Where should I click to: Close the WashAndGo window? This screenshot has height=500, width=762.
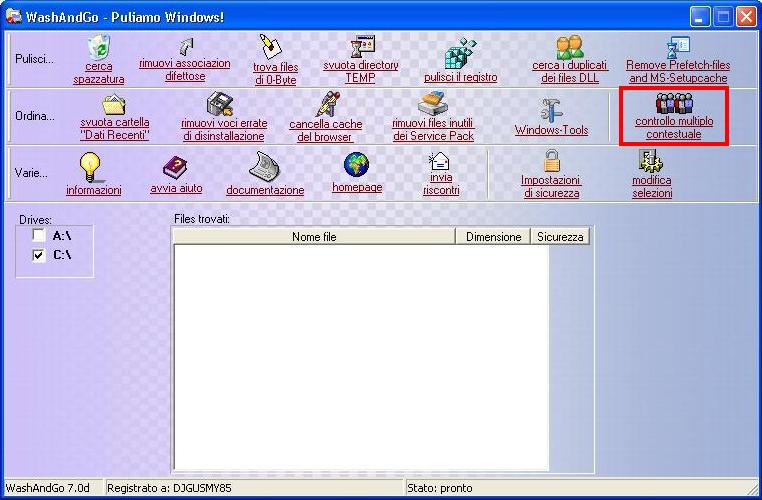[746, 17]
